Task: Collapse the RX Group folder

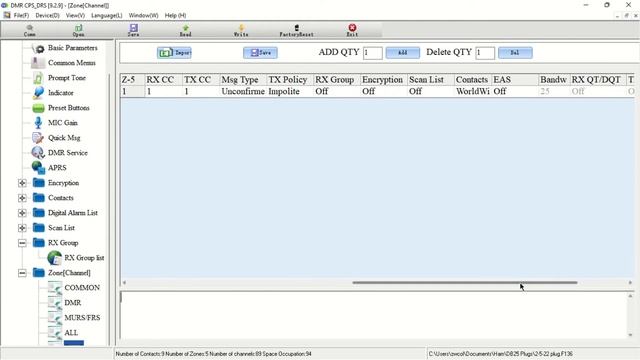Action: coord(22,243)
